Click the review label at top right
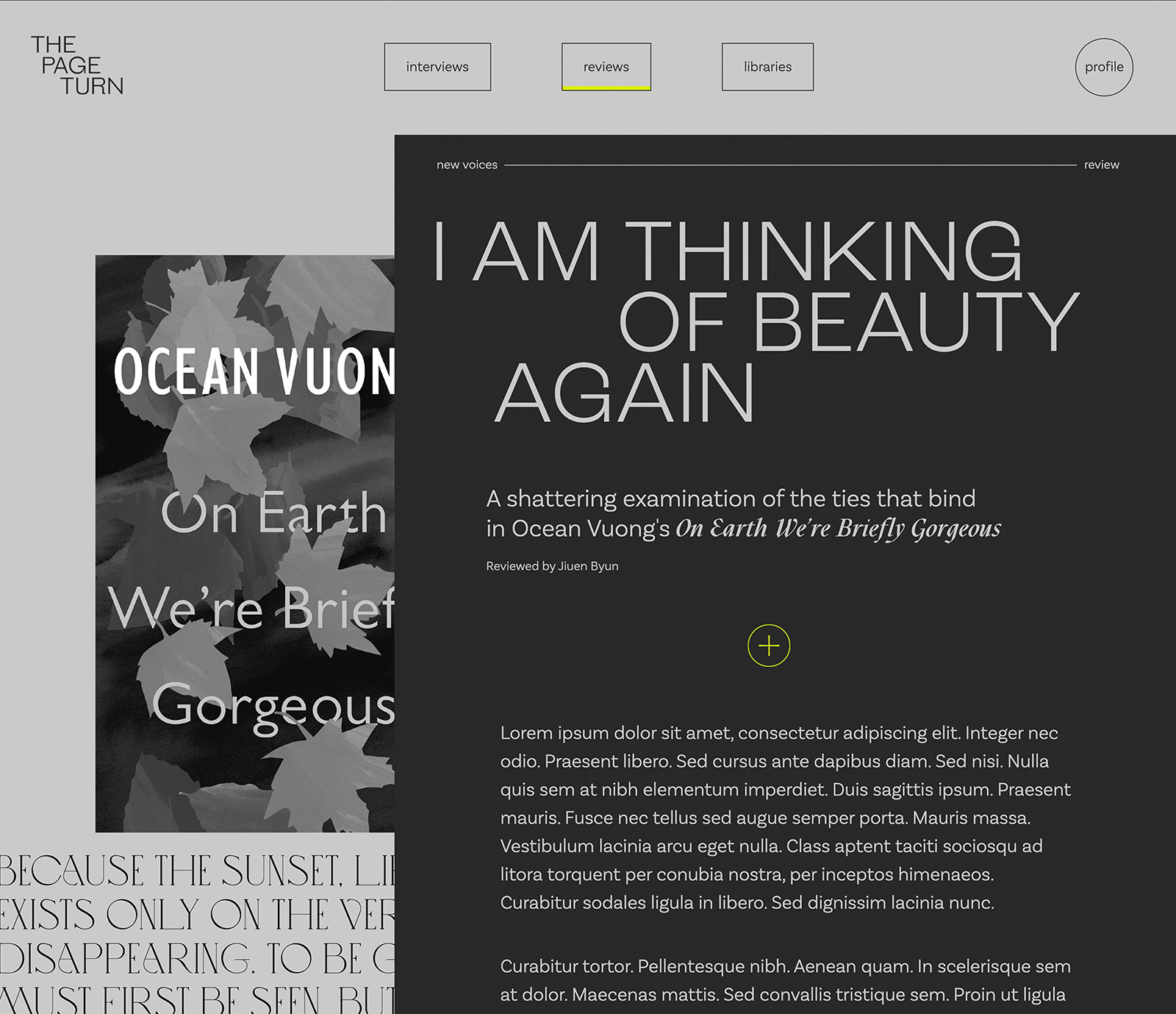1176x1014 pixels. point(1101,165)
